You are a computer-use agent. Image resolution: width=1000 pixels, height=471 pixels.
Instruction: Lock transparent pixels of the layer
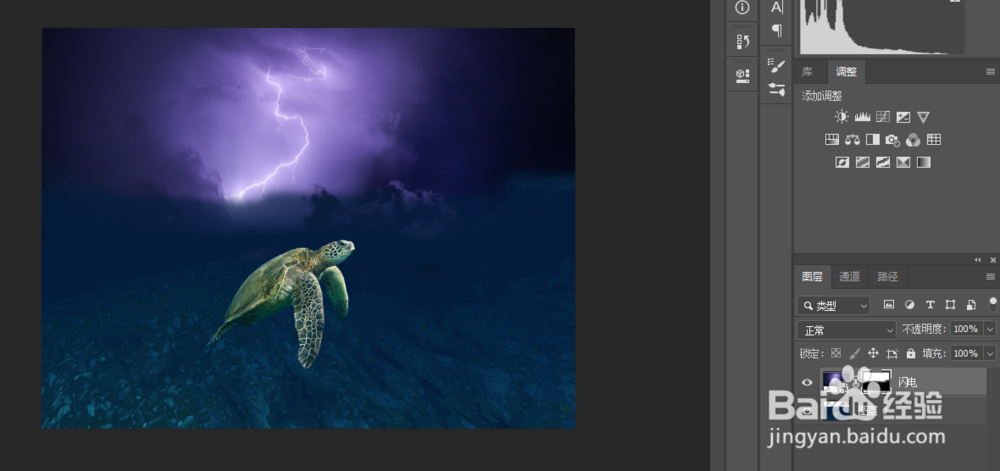pyautogui.click(x=836, y=353)
